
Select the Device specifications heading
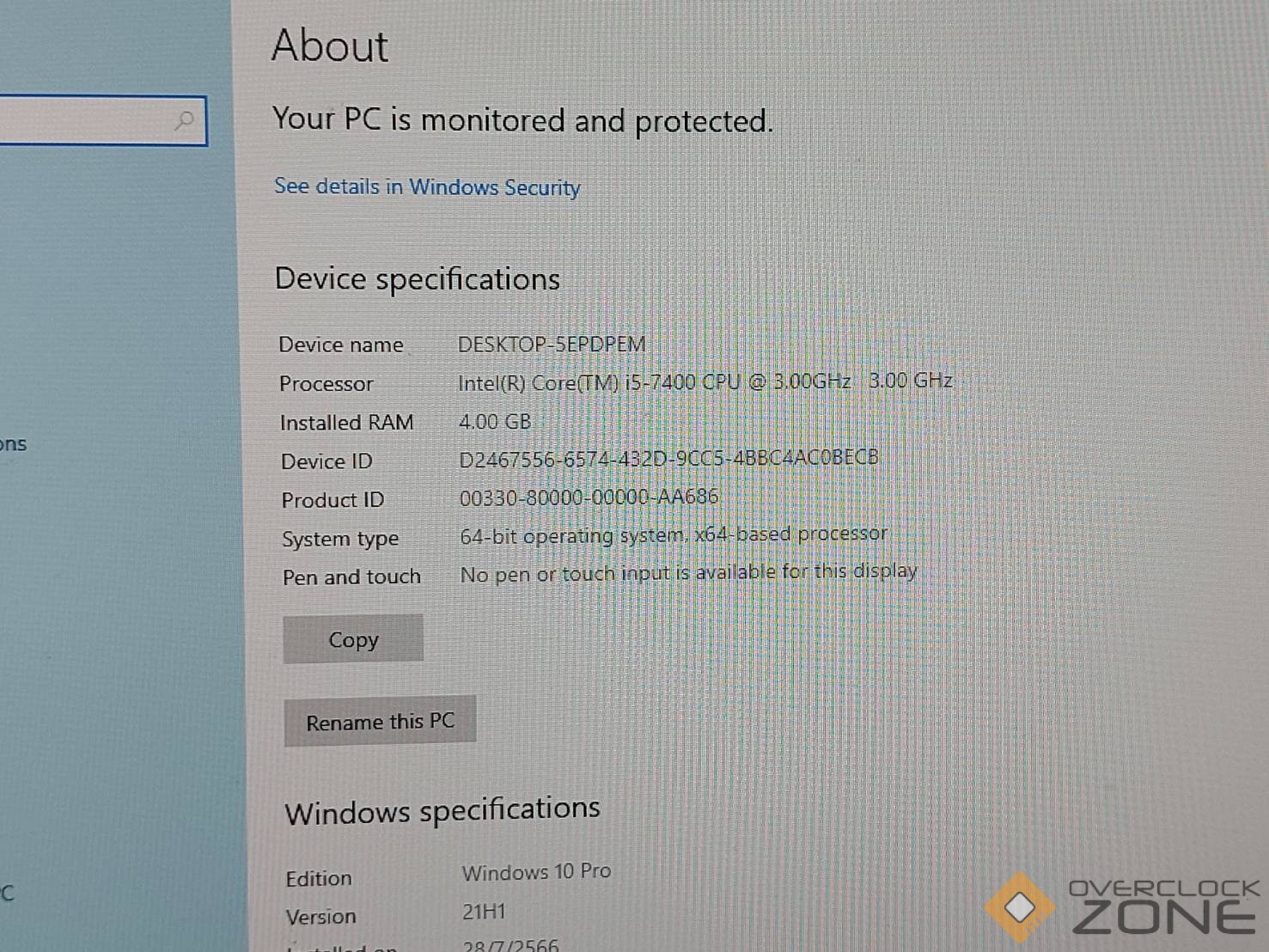pyautogui.click(x=418, y=279)
